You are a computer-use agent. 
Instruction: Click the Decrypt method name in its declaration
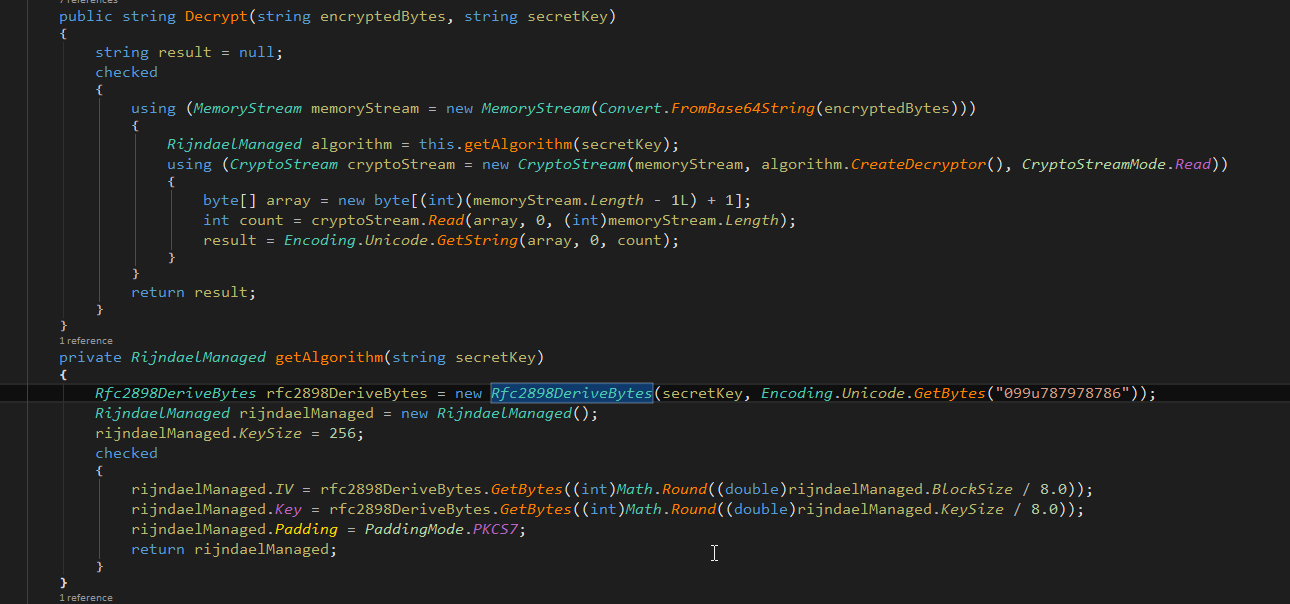point(215,17)
